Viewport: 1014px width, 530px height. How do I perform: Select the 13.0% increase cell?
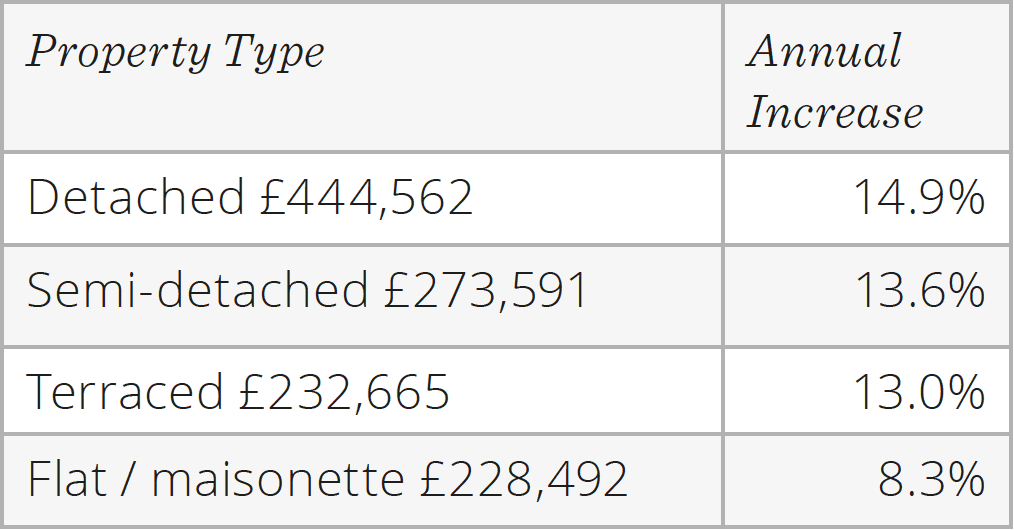tap(867, 391)
